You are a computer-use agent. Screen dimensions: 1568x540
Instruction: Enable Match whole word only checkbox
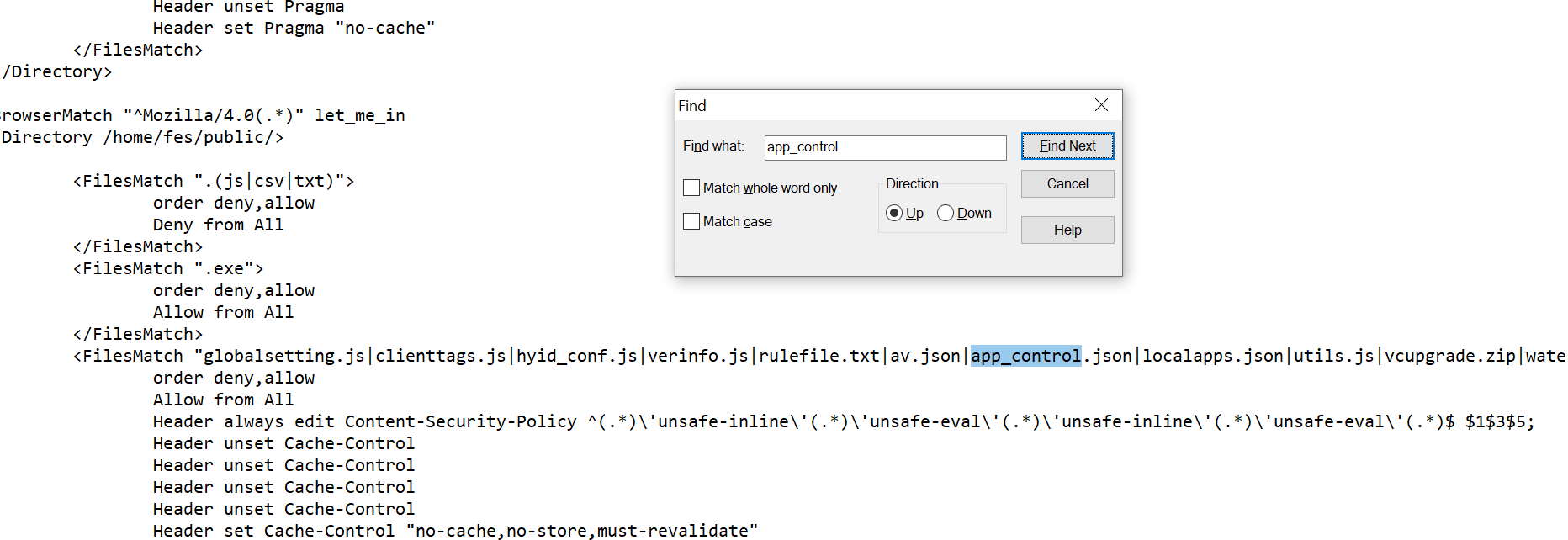tap(692, 188)
